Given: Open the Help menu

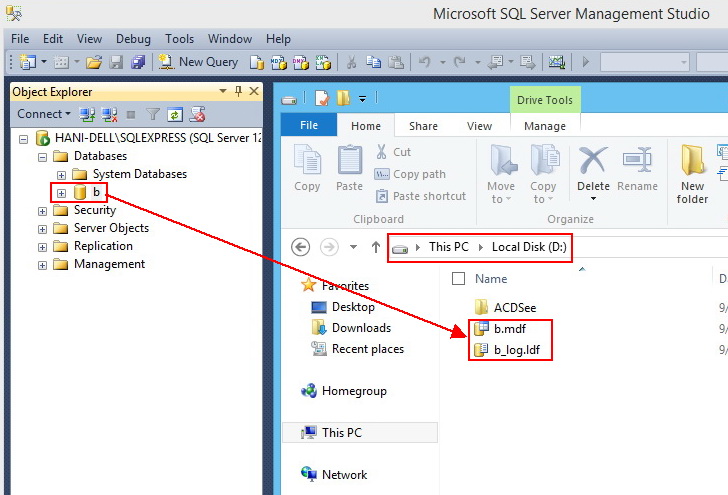Looking at the screenshot, I should click(278, 39).
